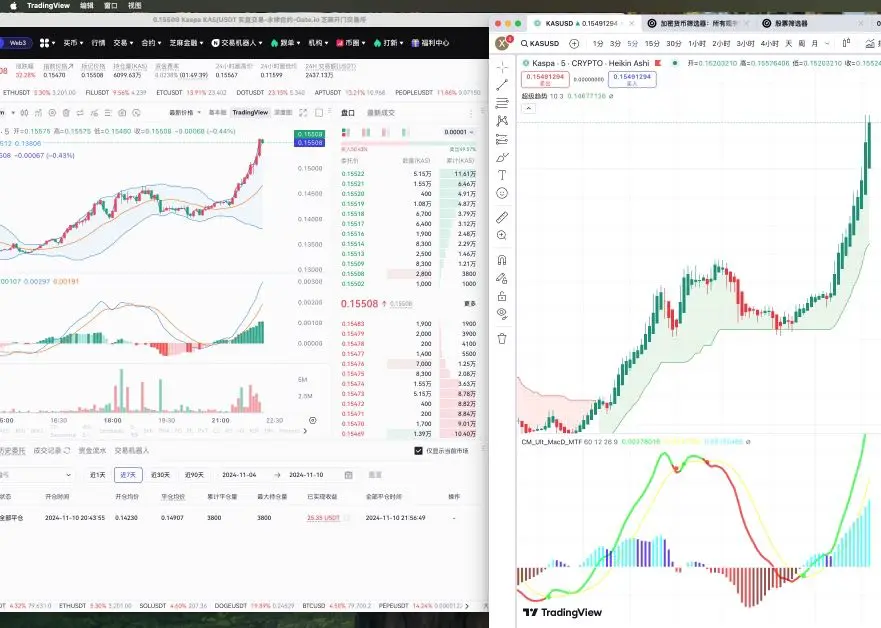Screen dimensions: 881x628
Task: Open the grid apps menu in Gate.io header
Action: [47, 43]
